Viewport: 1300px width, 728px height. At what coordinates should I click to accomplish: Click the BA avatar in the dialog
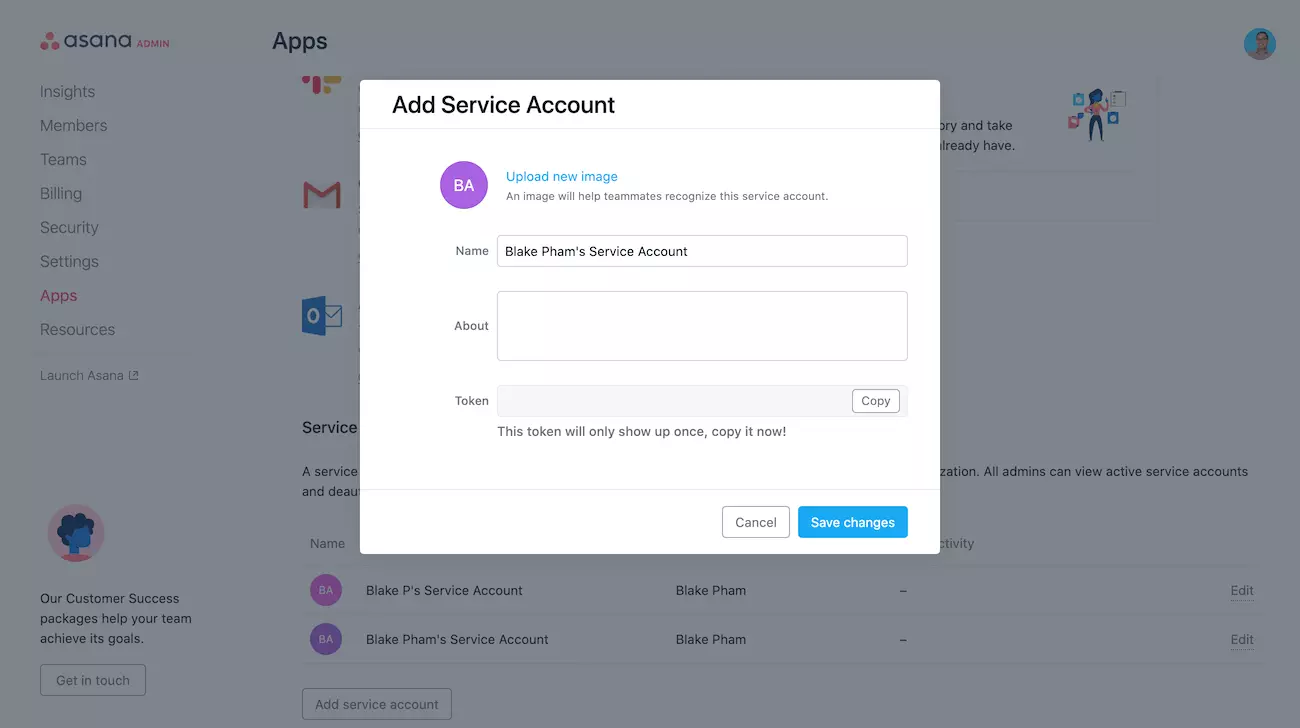click(464, 185)
